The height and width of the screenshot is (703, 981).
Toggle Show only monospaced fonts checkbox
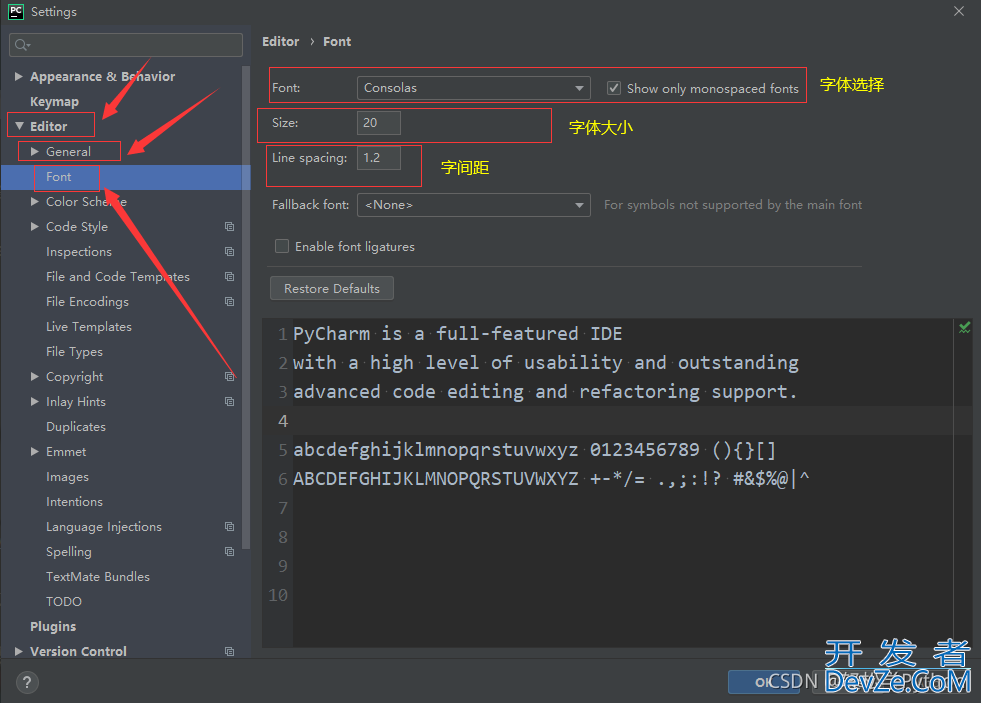tap(614, 88)
